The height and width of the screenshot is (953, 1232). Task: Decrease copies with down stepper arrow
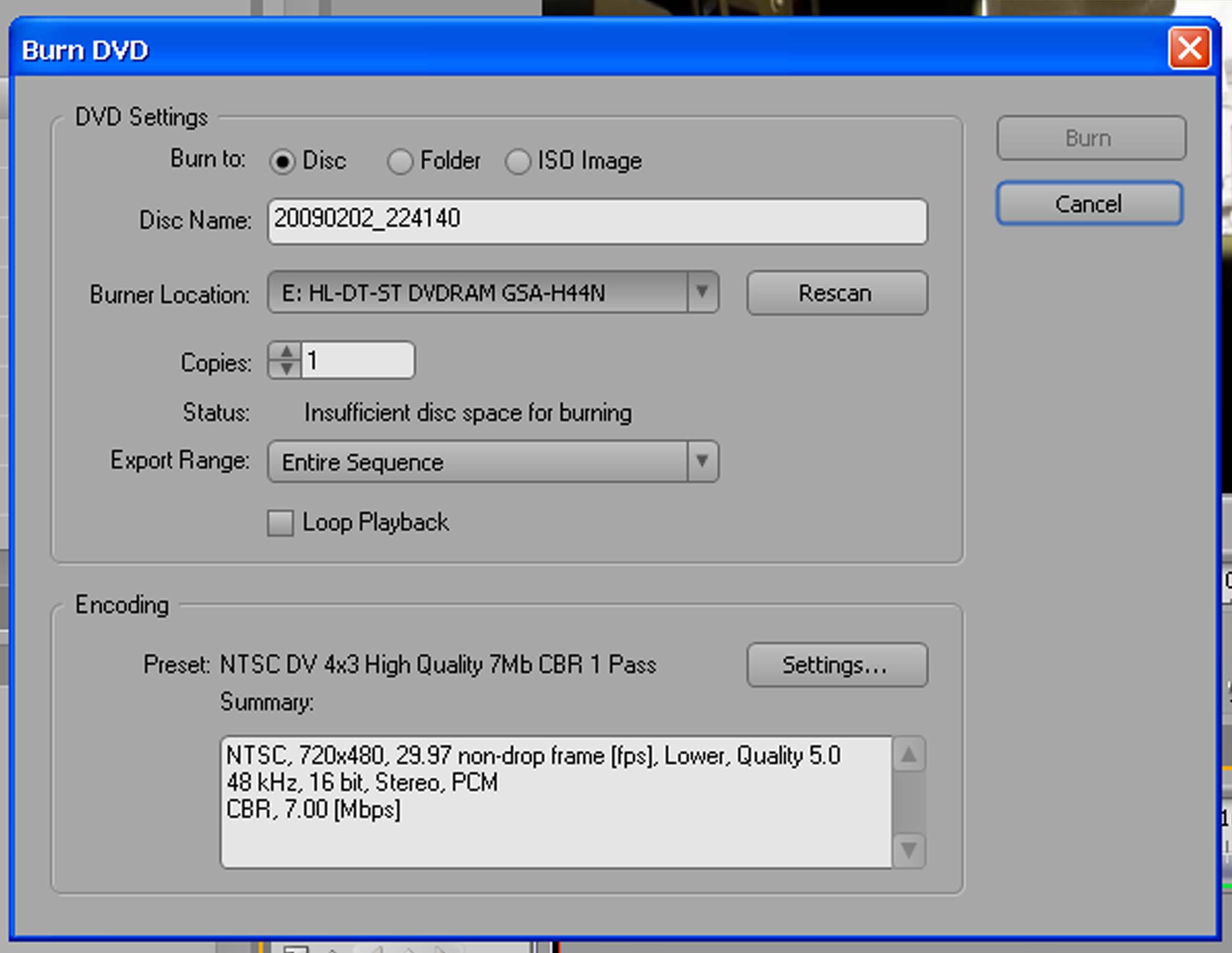287,369
